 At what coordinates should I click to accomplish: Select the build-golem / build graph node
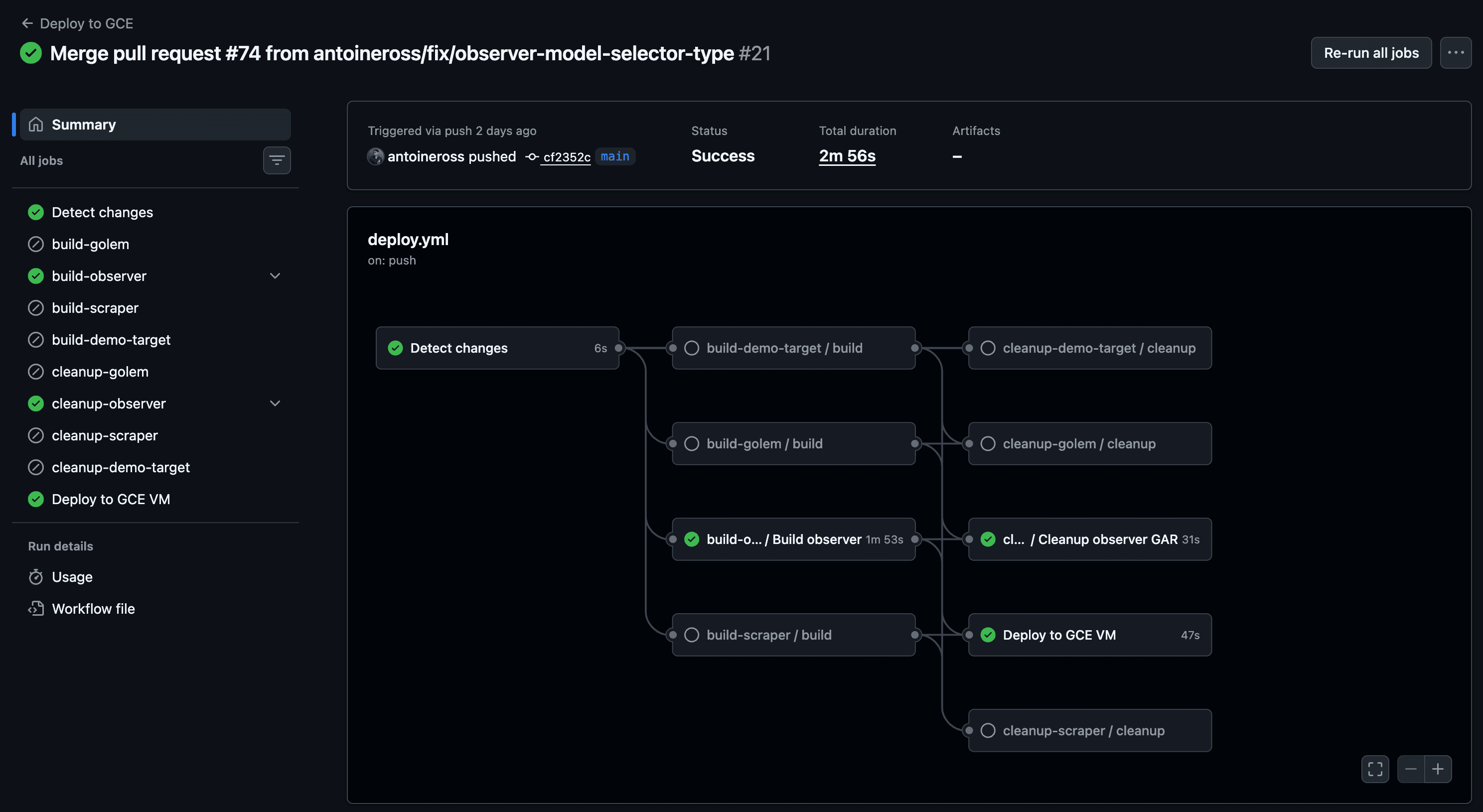pos(793,443)
